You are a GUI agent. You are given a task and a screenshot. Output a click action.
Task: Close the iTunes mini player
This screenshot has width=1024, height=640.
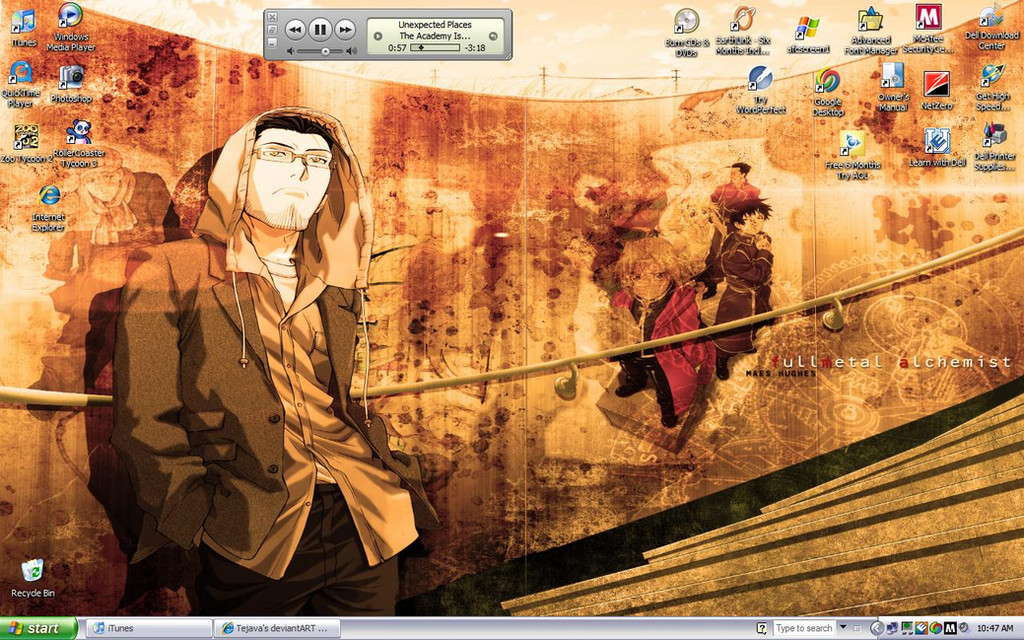[x=273, y=17]
